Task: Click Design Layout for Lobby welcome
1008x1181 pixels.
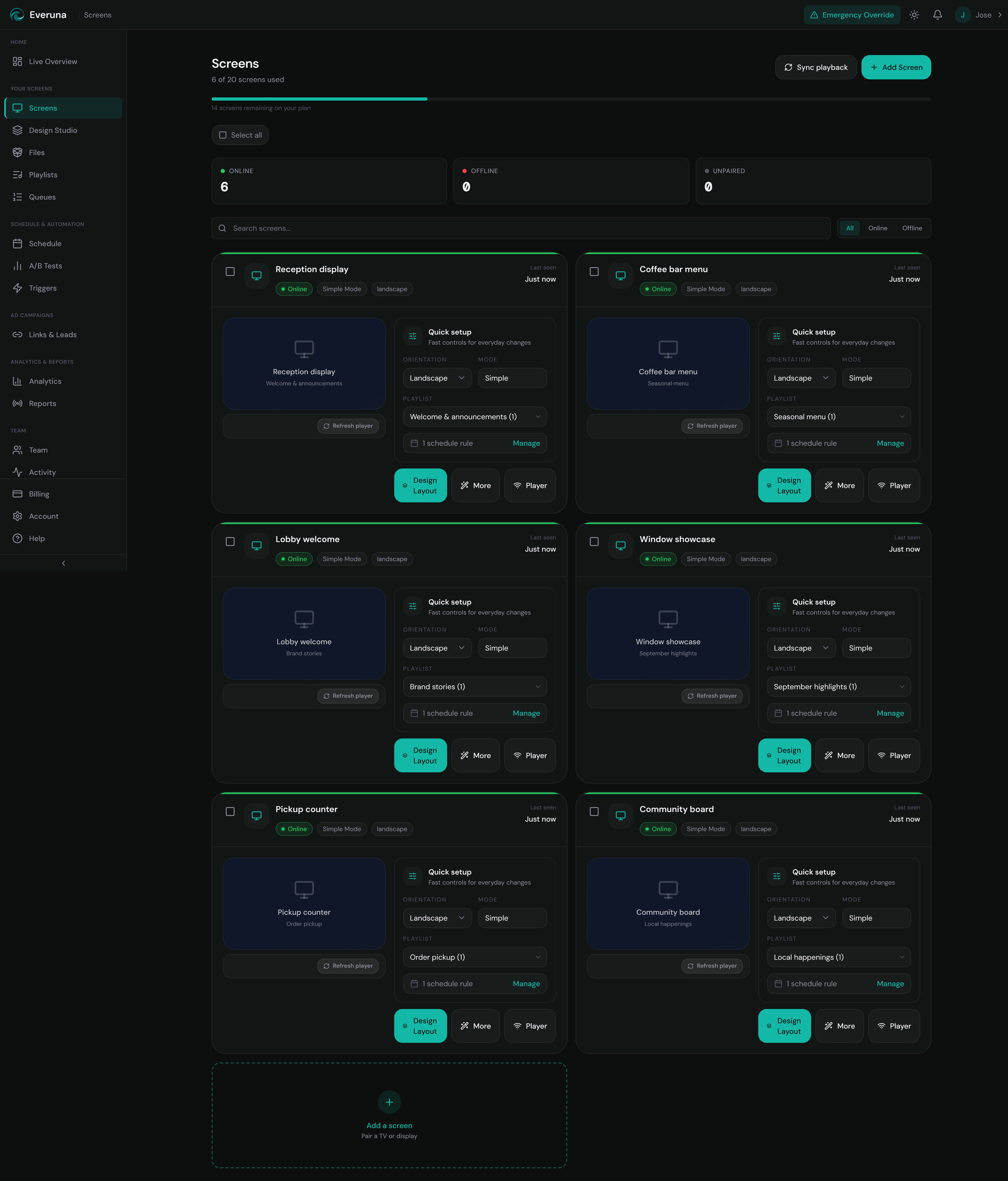Action: (x=421, y=756)
